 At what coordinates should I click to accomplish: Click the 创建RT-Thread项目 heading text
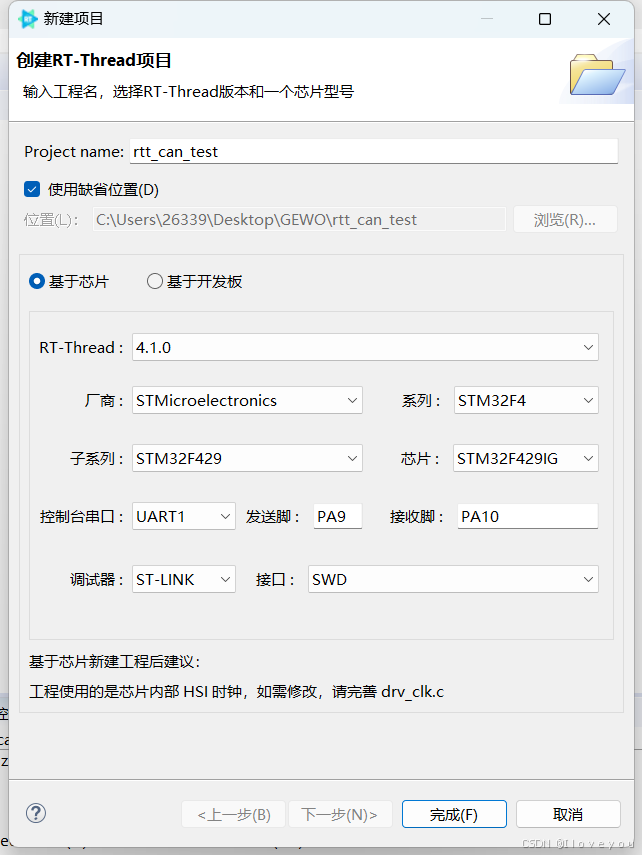tap(94, 60)
